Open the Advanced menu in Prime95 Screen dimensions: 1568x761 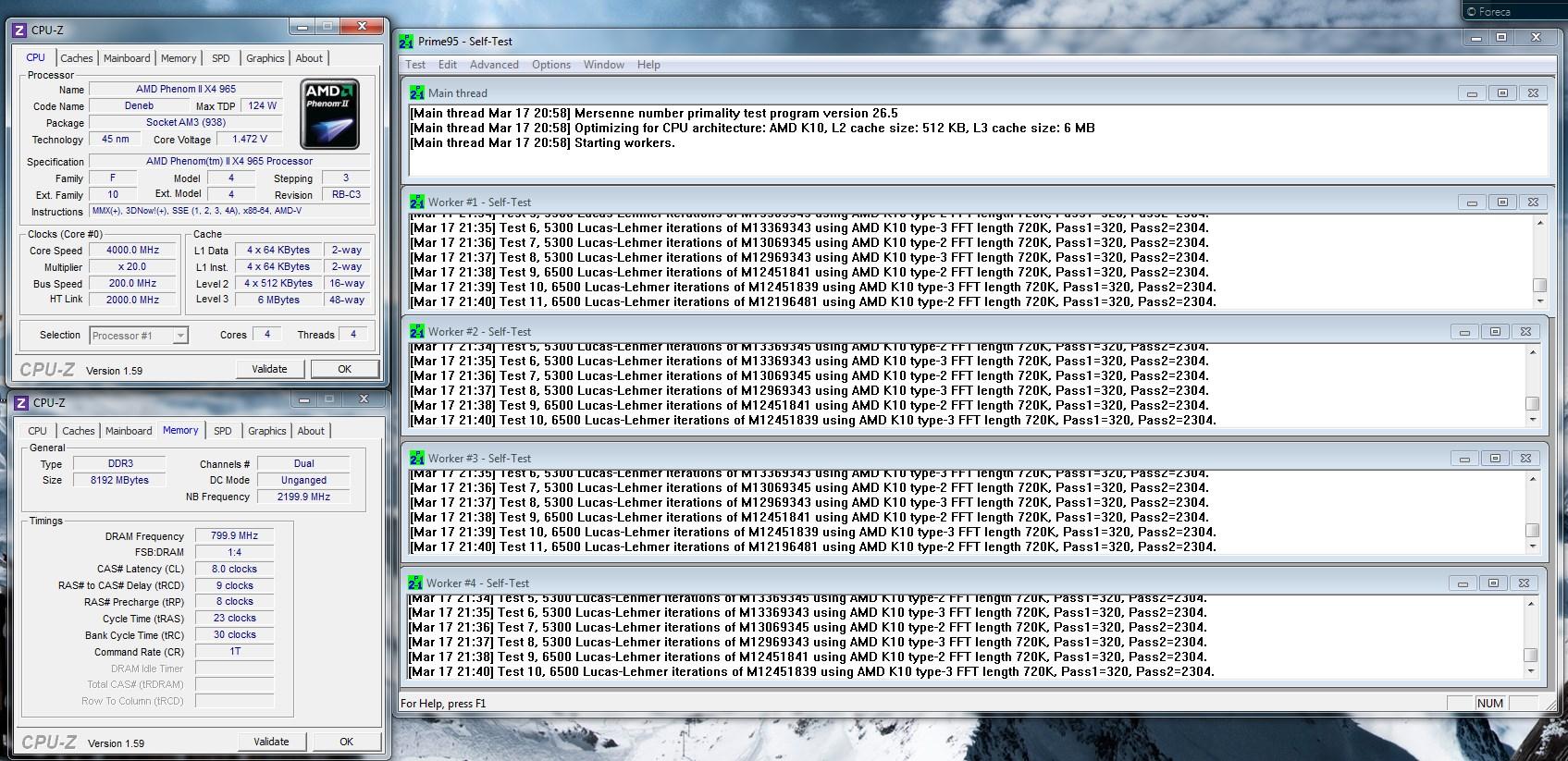point(494,65)
